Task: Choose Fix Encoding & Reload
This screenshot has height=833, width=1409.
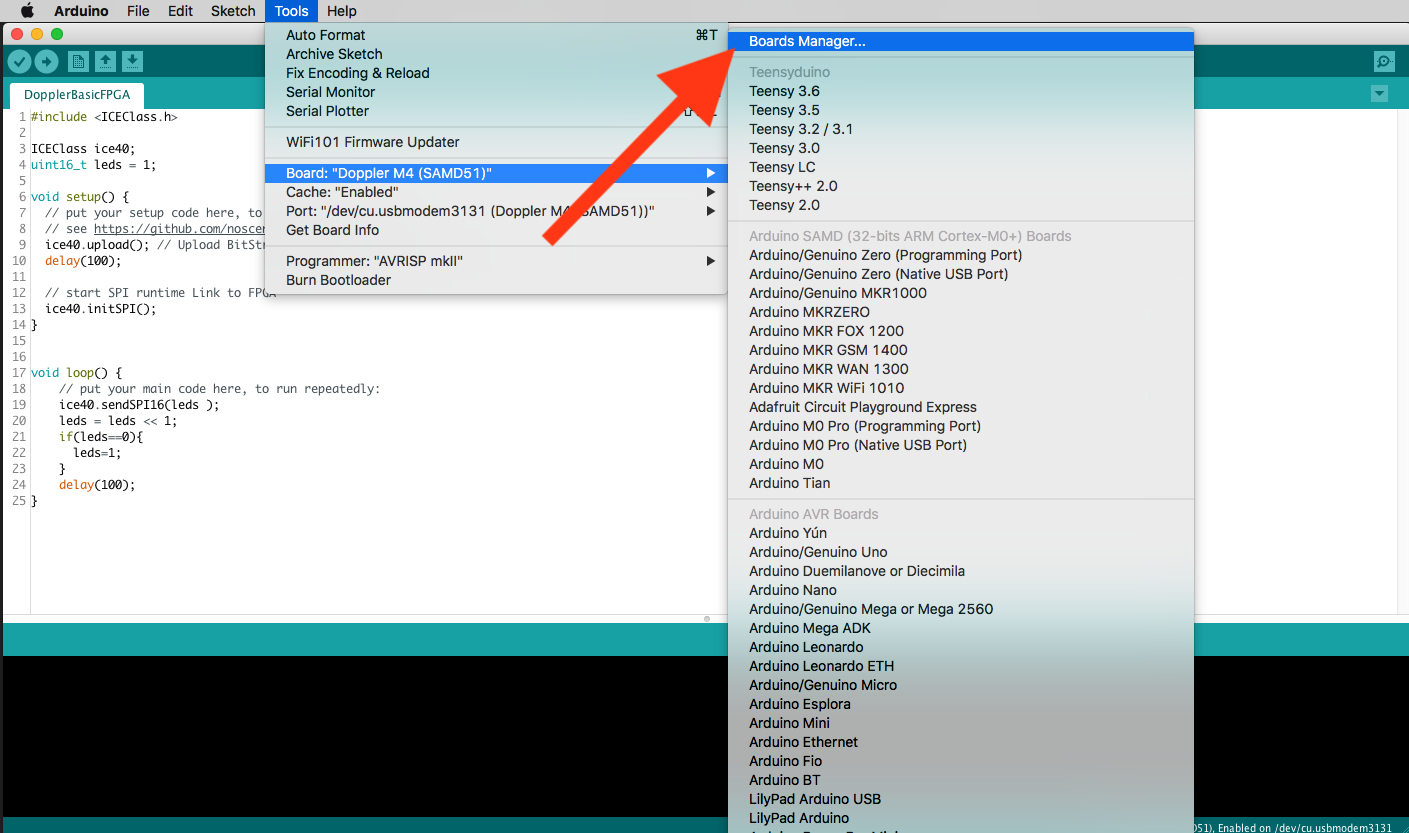Action: (x=496, y=73)
